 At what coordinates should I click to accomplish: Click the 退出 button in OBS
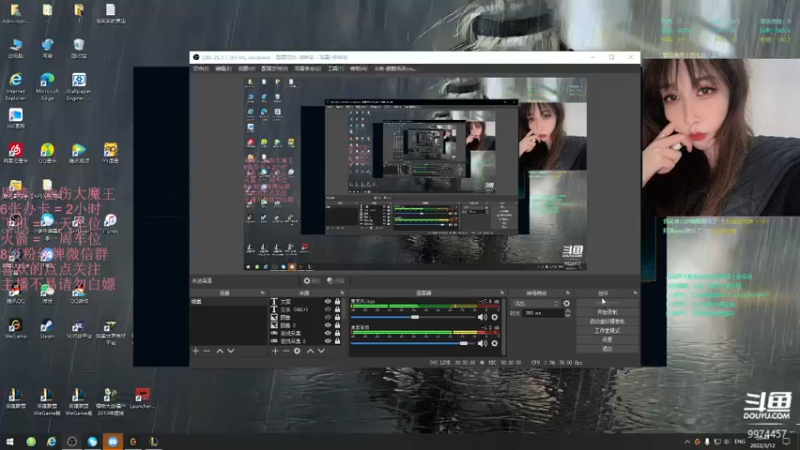pyautogui.click(x=607, y=349)
